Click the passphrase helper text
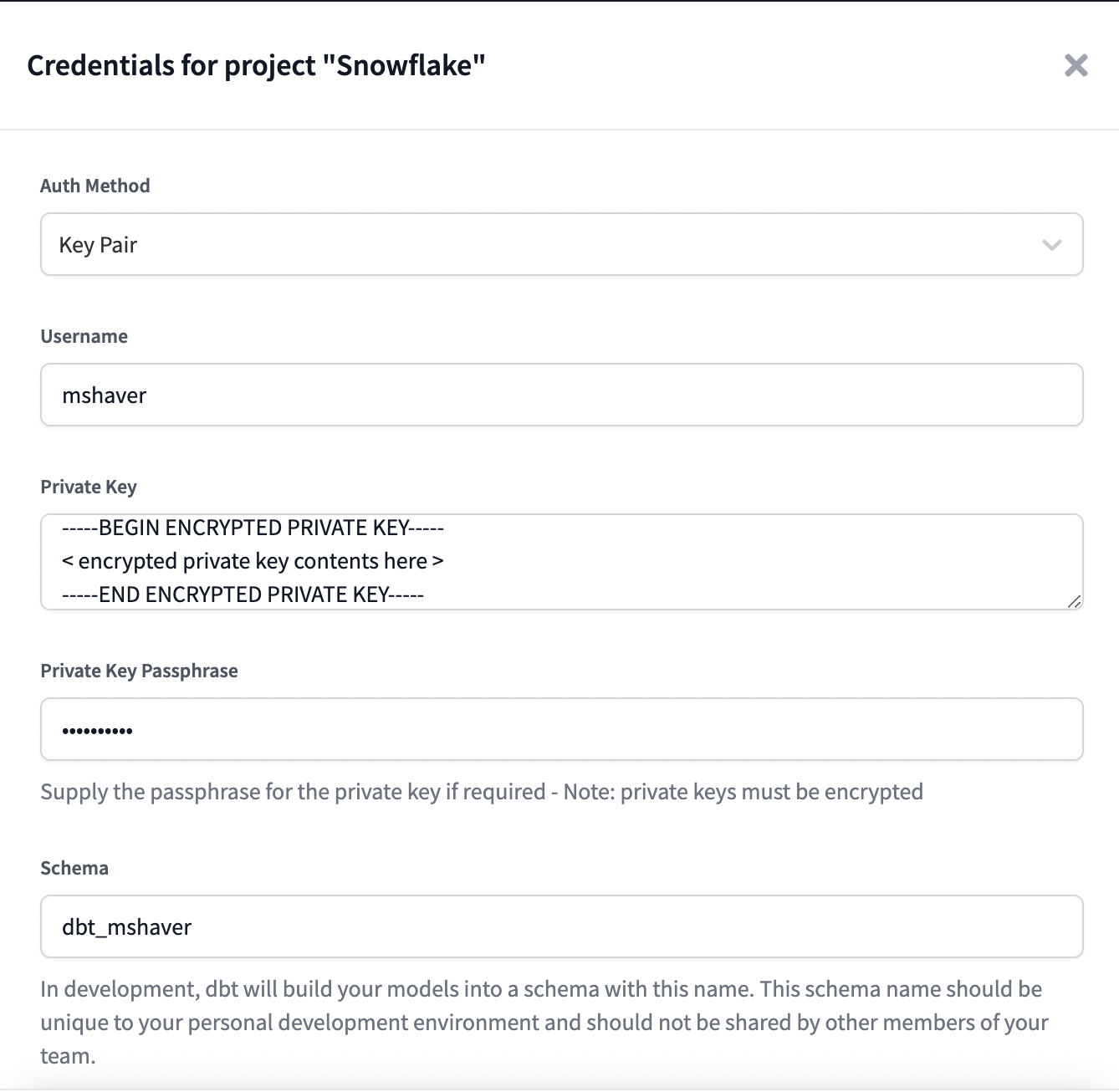Screen dimensions: 1119x1092 coord(482,791)
